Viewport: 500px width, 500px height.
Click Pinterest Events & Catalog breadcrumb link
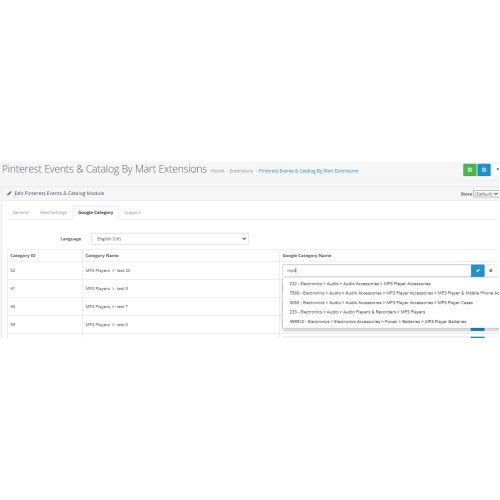pyautogui.click(x=308, y=171)
